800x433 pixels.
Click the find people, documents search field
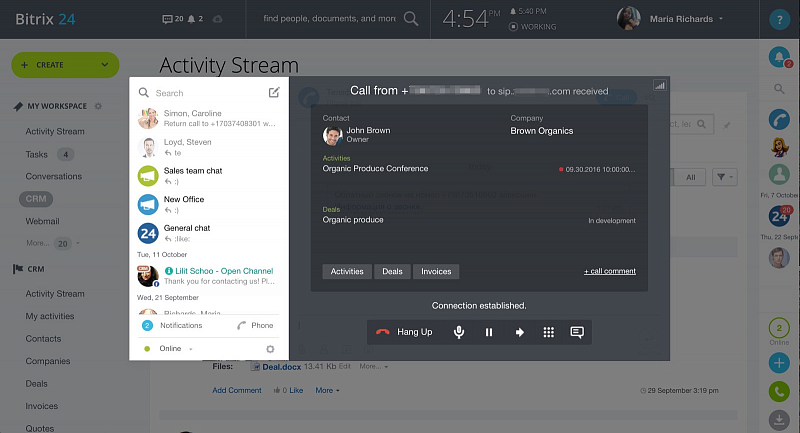330,18
